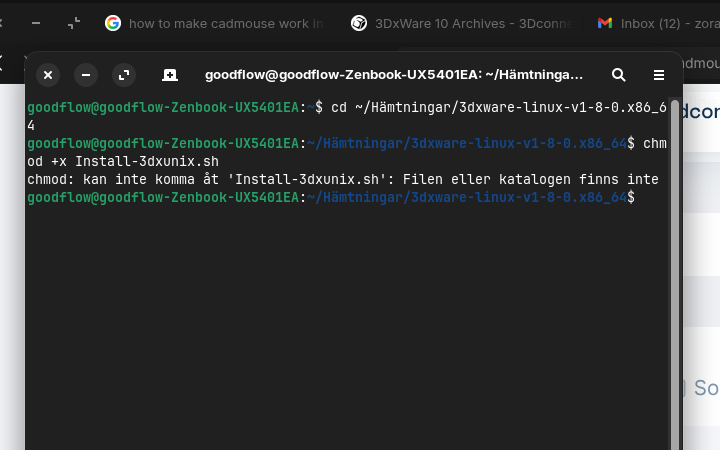Open the terminal hamburger menu

[659, 75]
